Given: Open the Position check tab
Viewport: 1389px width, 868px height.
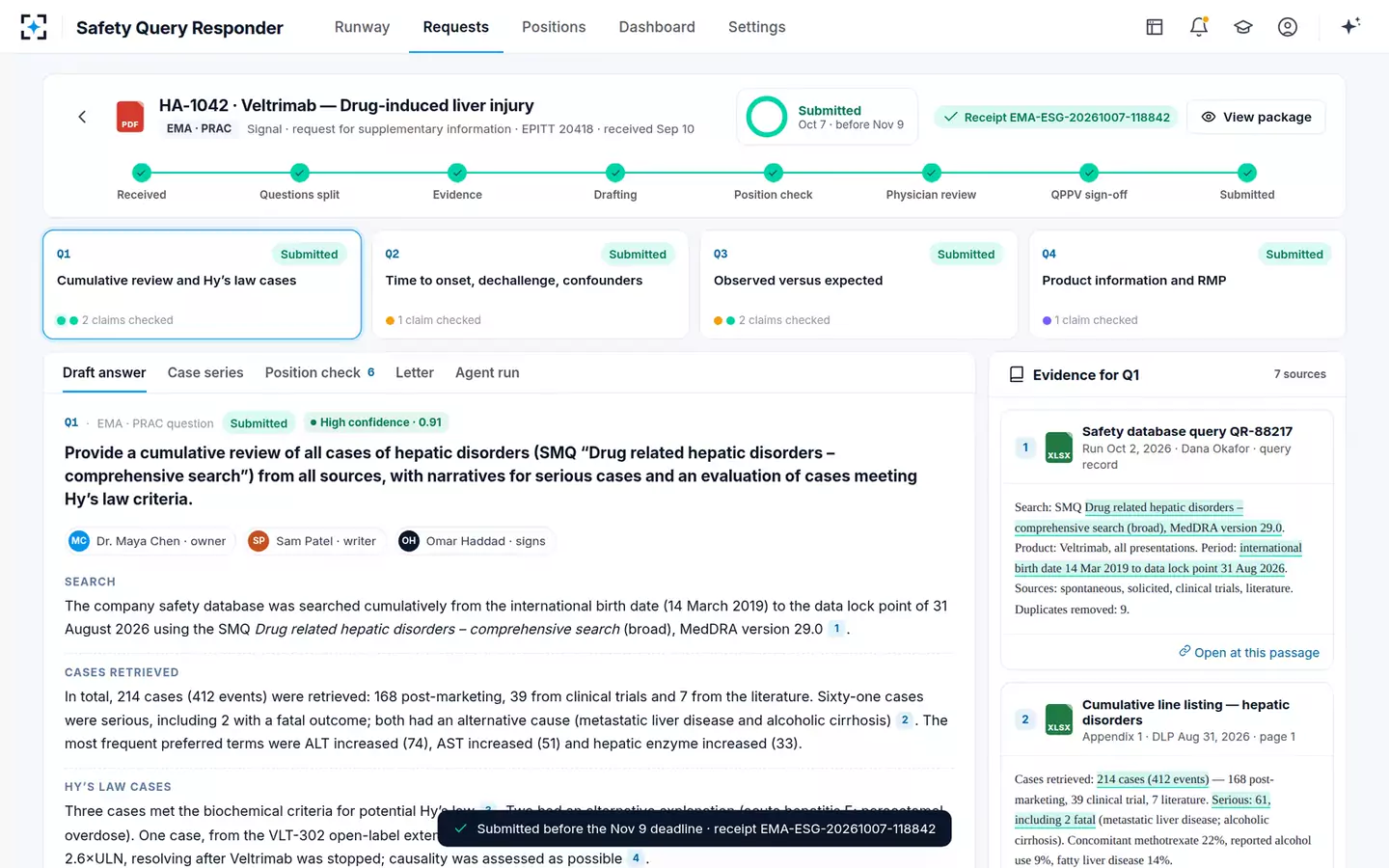Looking at the screenshot, I should tap(319, 372).
